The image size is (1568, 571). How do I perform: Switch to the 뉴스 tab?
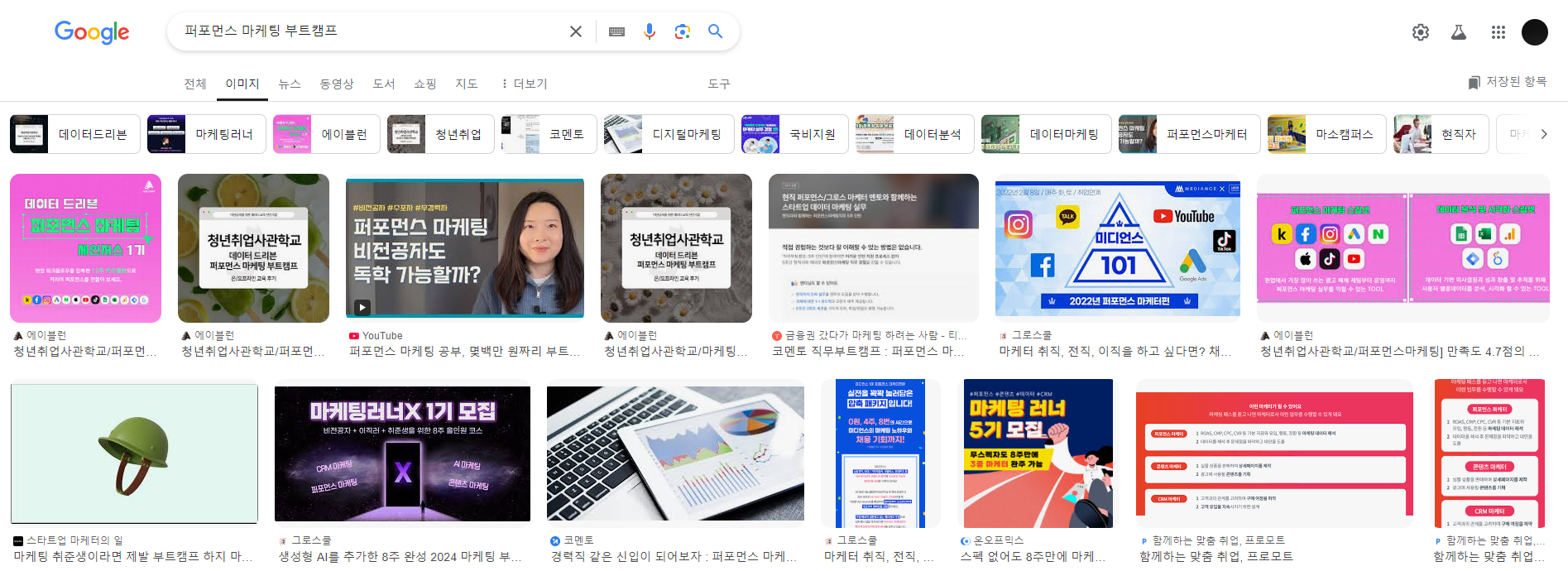[290, 84]
